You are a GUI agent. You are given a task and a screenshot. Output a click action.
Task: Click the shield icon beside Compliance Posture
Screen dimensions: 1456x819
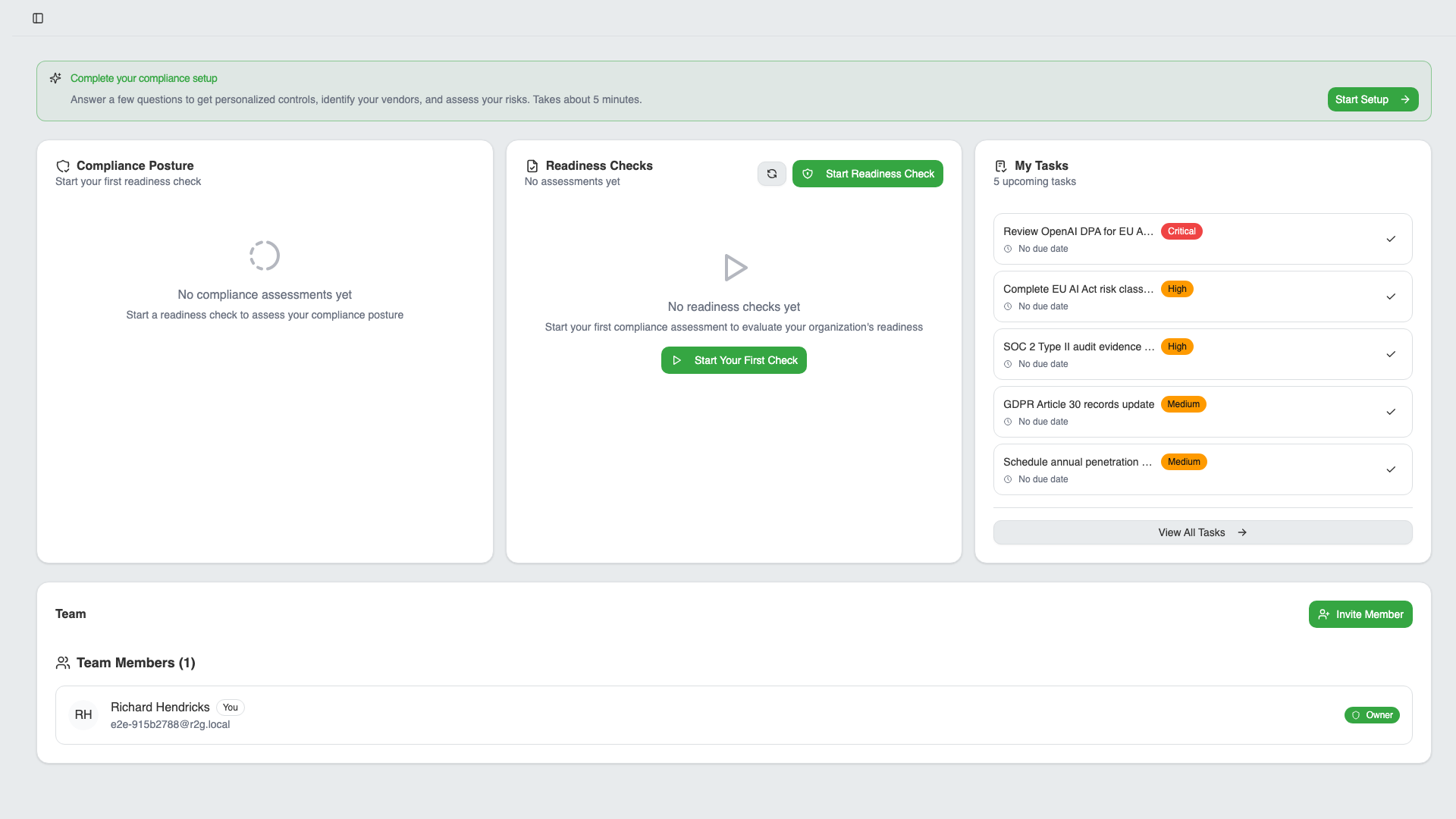63,165
